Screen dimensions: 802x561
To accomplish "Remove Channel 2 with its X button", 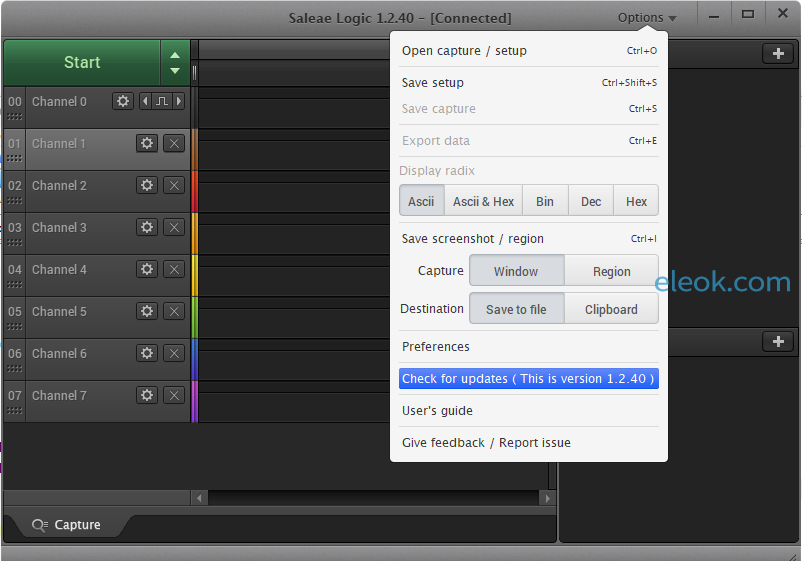I will [174, 185].
